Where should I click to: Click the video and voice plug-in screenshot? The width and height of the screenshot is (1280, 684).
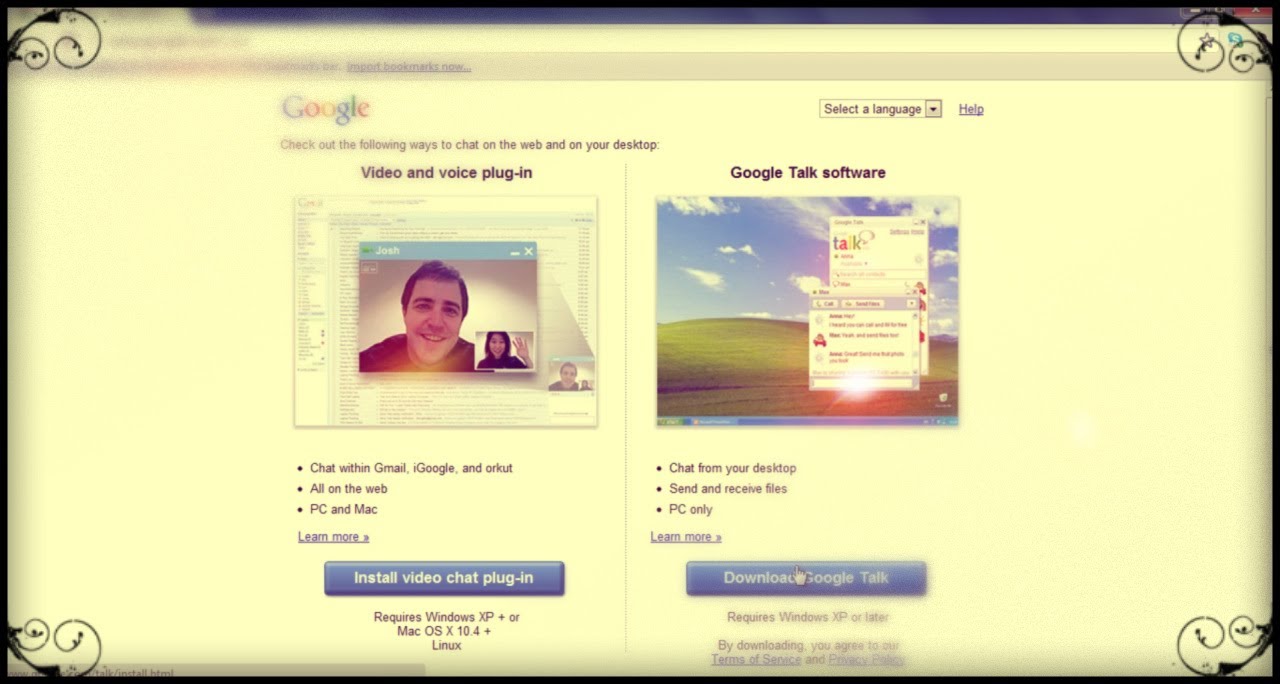click(x=446, y=311)
